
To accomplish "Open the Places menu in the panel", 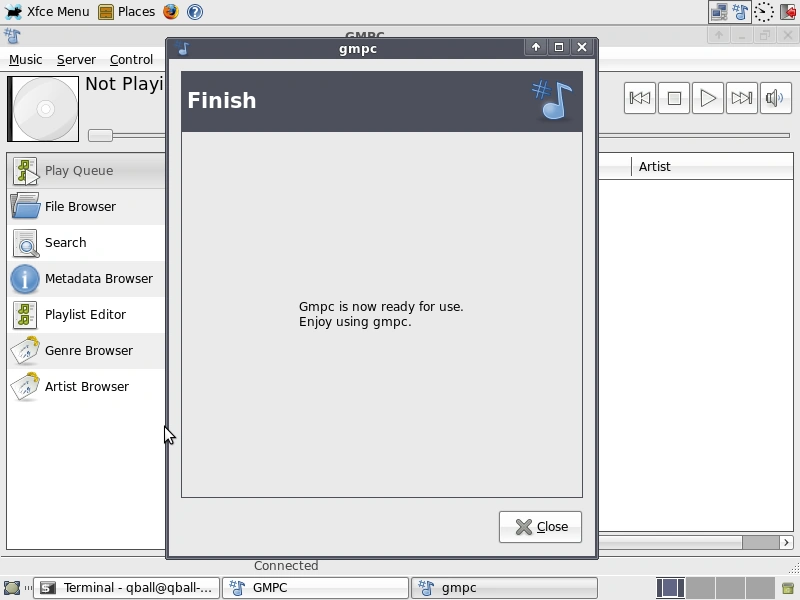I will (127, 11).
